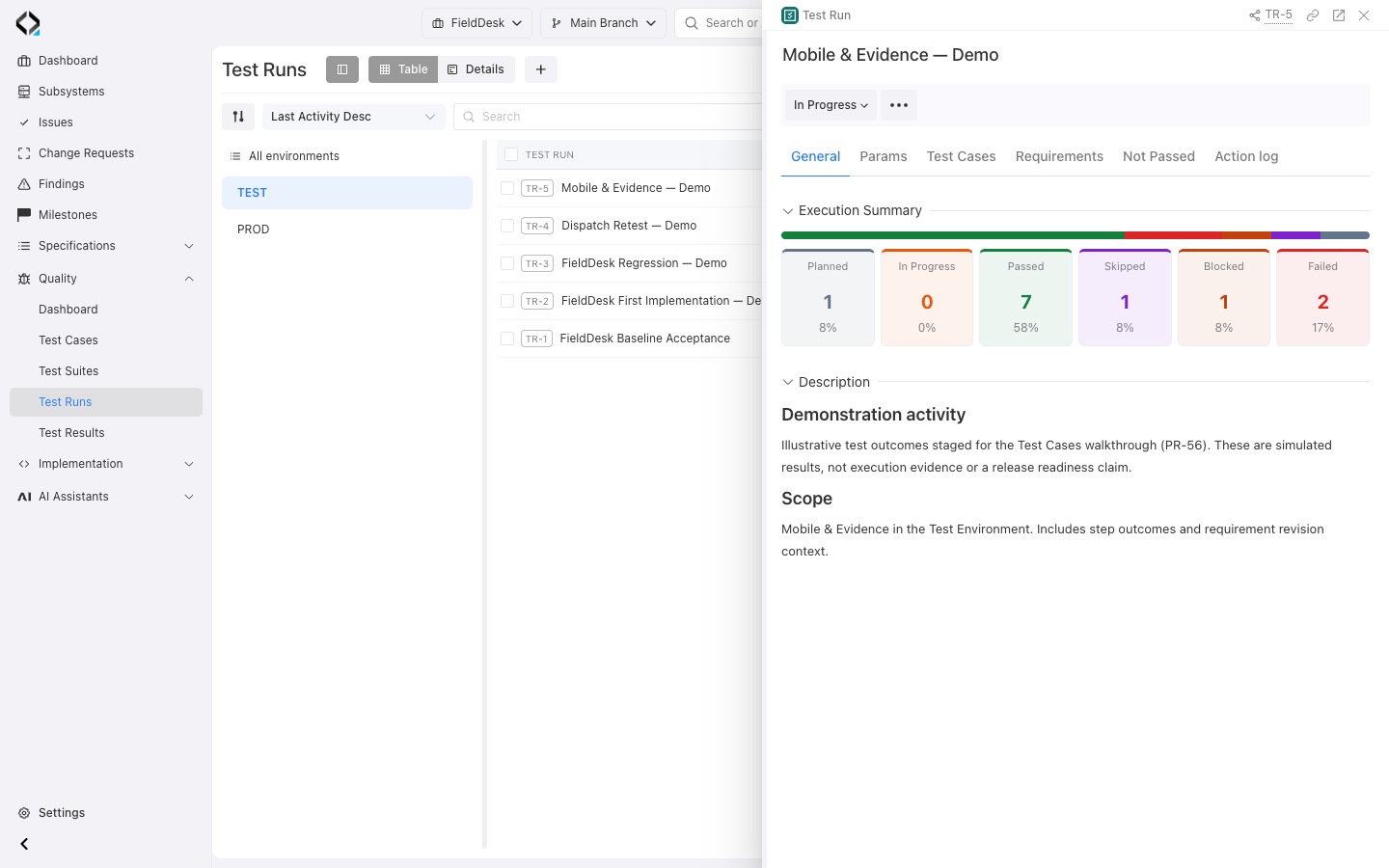Open test run in new window

1339,15
